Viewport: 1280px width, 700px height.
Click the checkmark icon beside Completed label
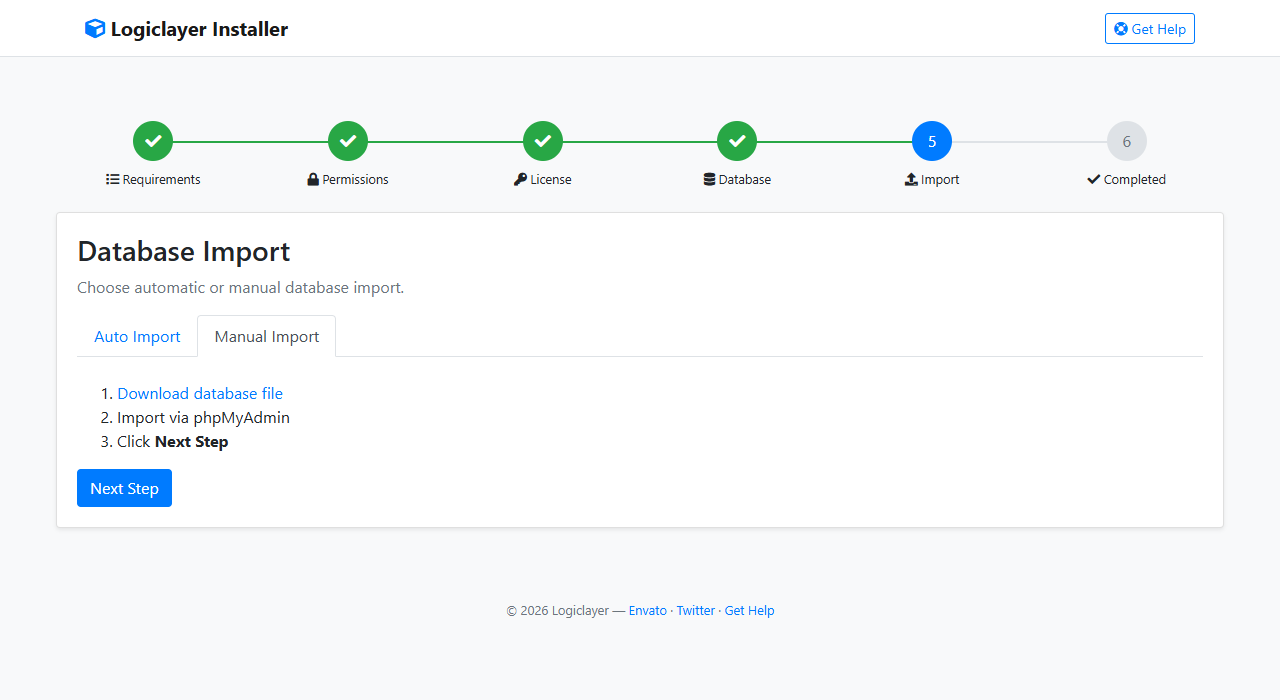coord(1093,180)
